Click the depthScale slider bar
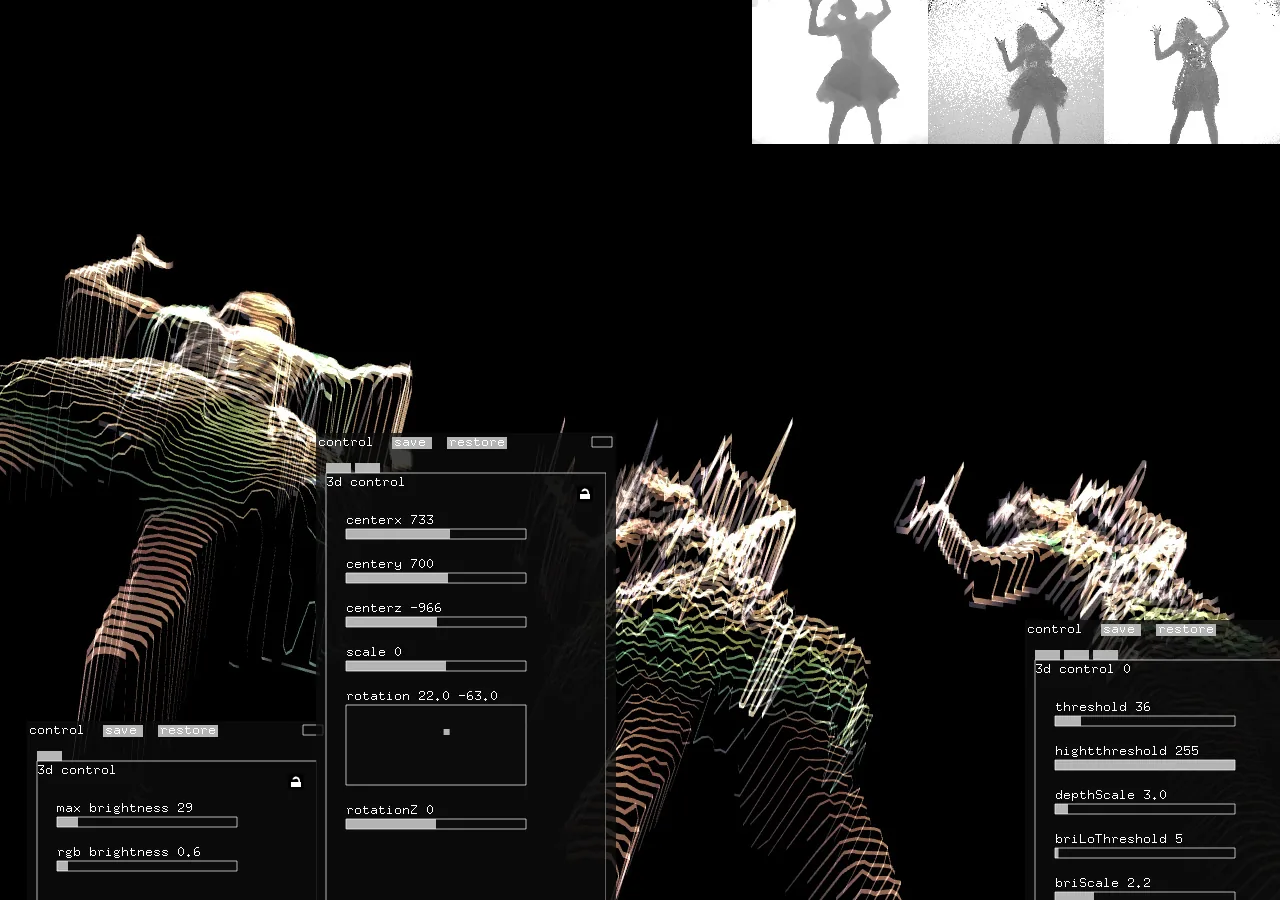1280x900 pixels. pyautogui.click(x=1144, y=809)
